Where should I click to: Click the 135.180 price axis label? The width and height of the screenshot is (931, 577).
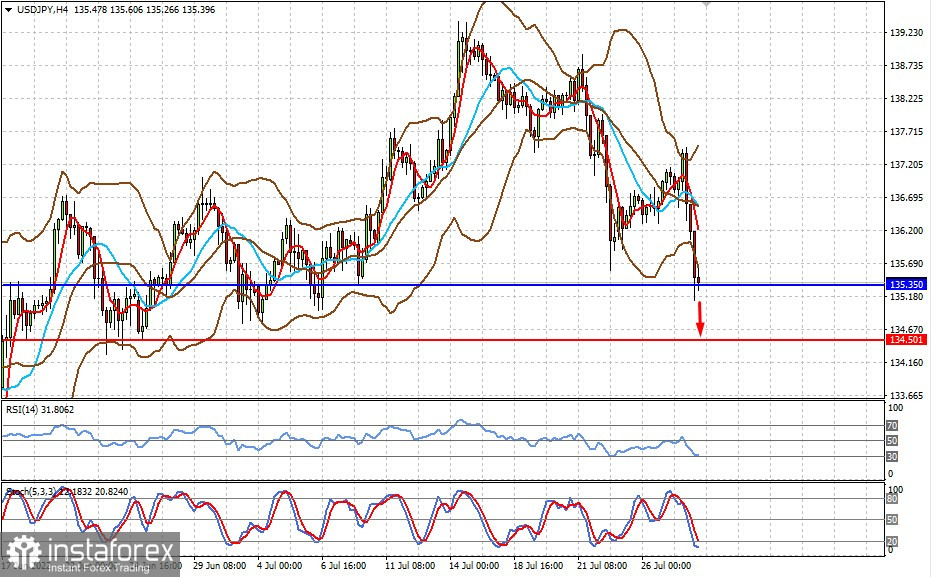[x=906, y=296]
